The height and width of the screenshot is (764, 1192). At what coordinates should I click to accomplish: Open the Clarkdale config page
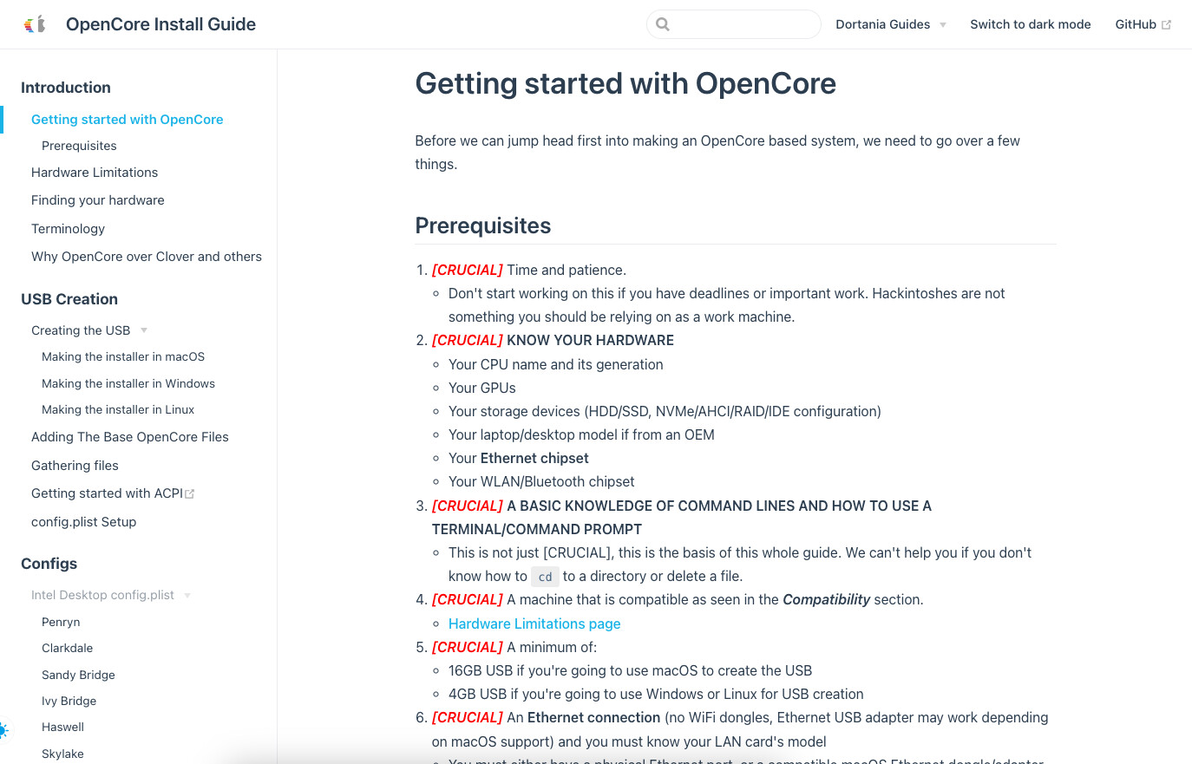click(67, 648)
